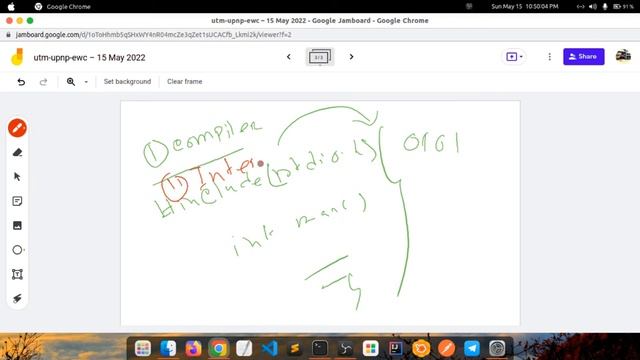This screenshot has height=360, width=640.
Task: Open IntelliJ IDEA from the dock
Action: click(x=396, y=348)
